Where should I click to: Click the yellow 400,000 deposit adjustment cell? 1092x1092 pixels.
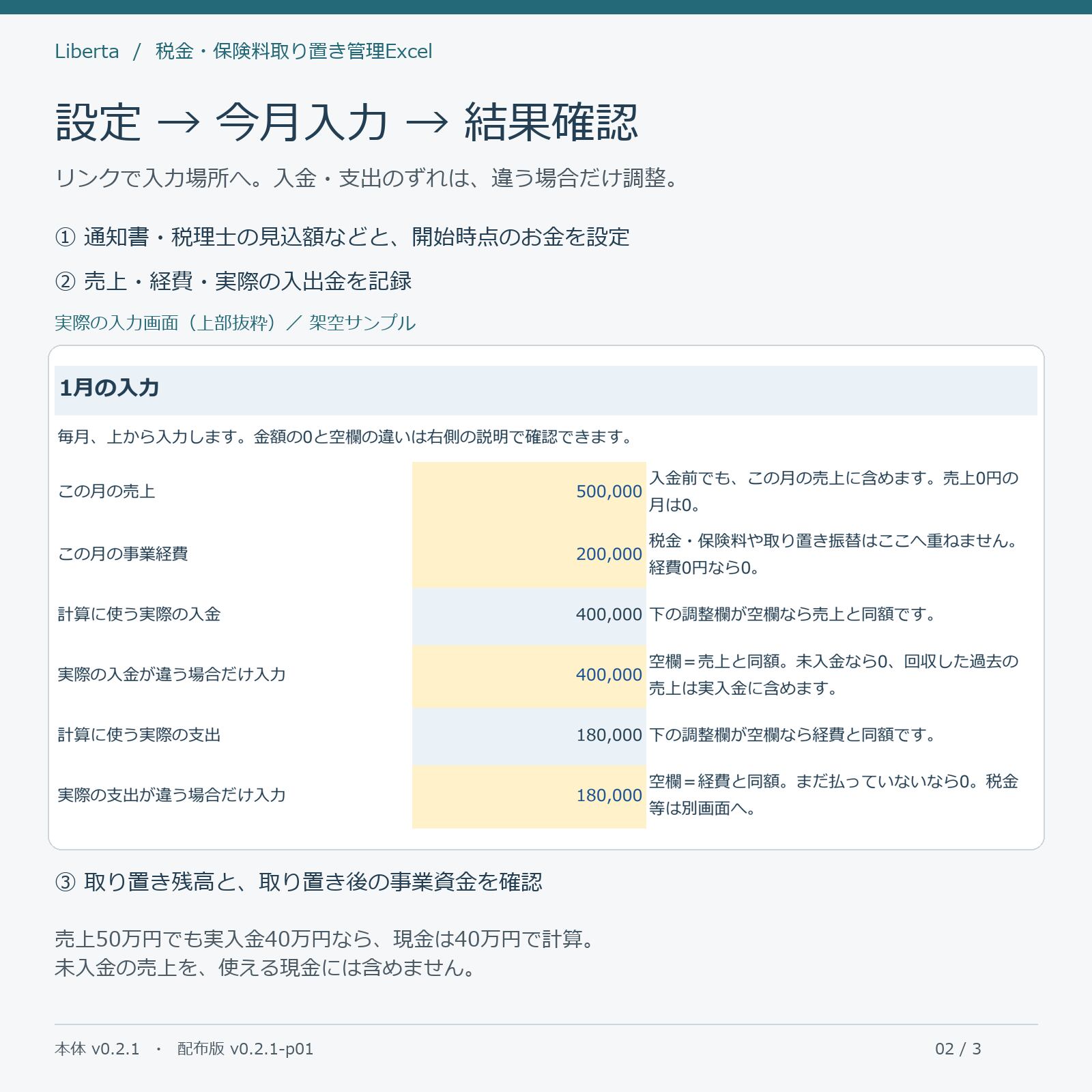pyautogui.click(x=529, y=676)
